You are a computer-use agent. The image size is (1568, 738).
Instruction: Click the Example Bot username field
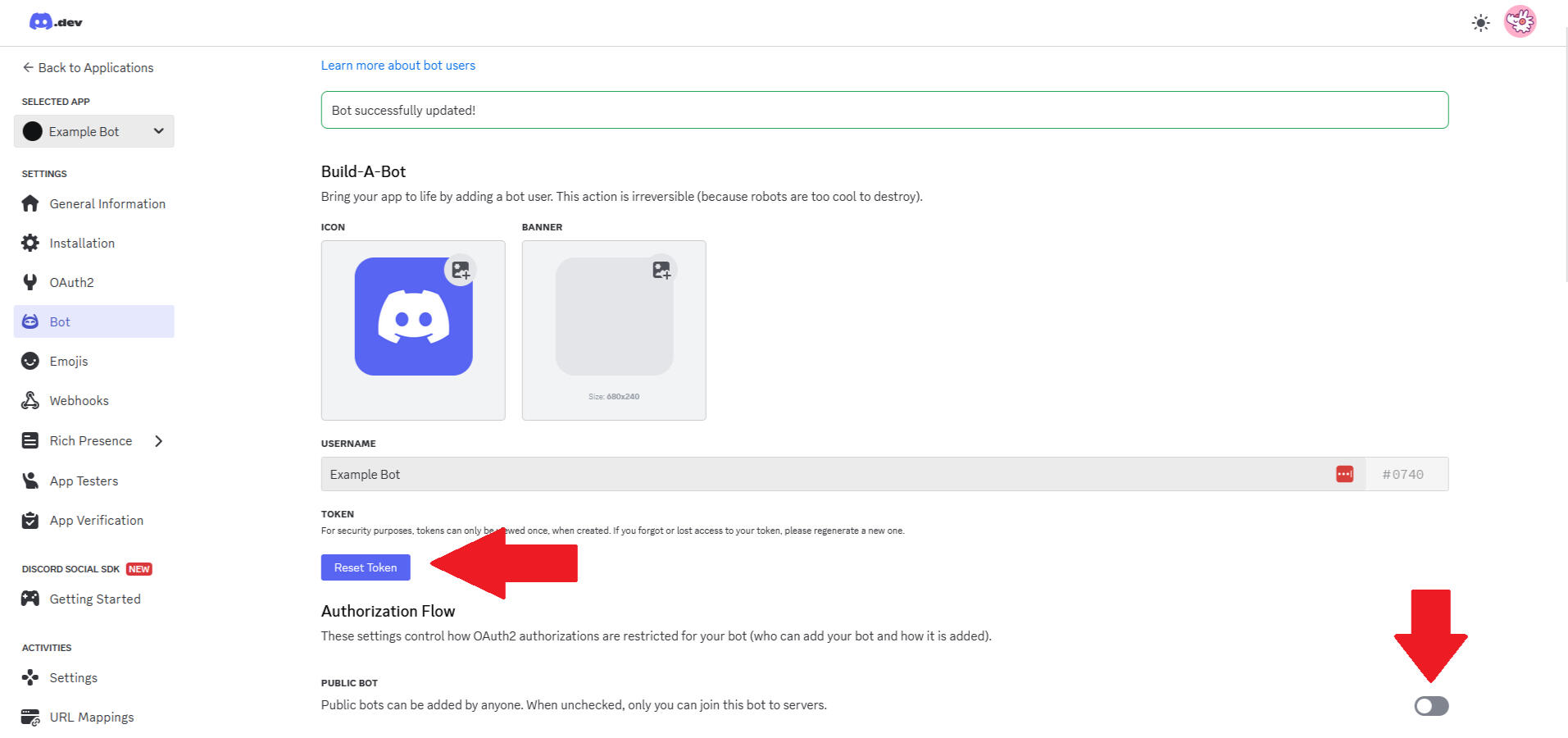(x=820, y=474)
